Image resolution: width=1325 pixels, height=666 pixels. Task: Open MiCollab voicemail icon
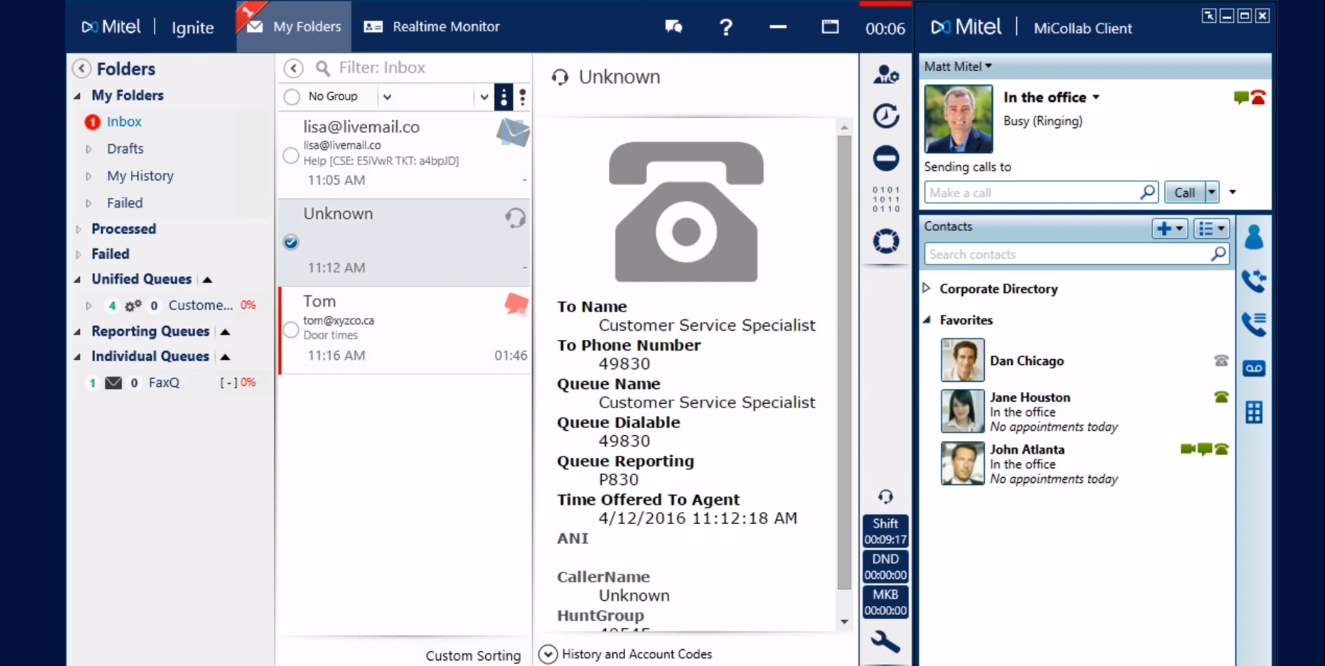coord(1254,368)
